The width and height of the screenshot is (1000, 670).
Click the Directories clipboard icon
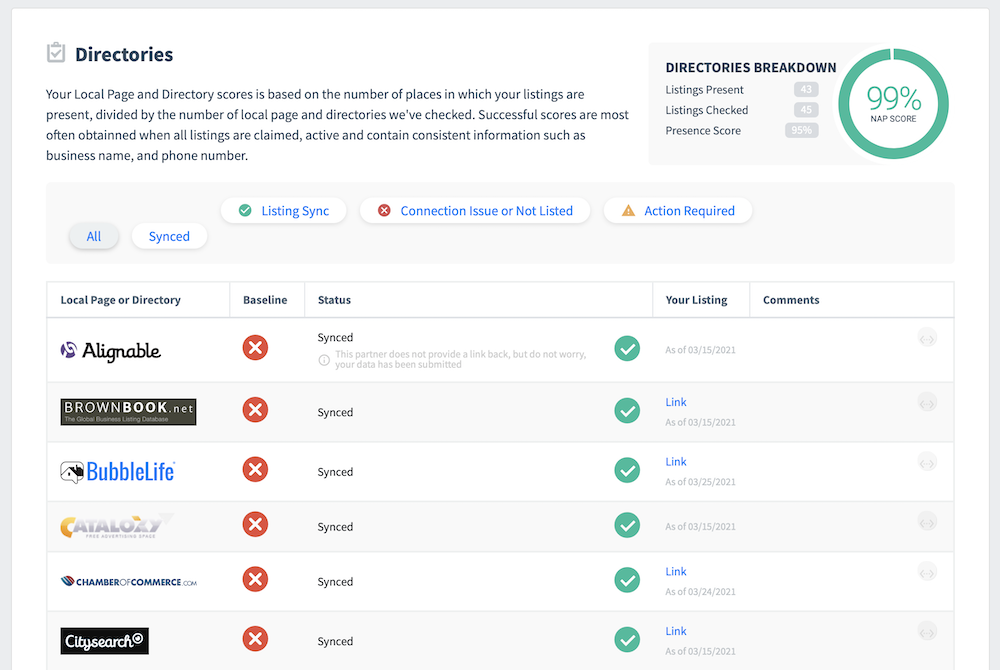[56, 53]
